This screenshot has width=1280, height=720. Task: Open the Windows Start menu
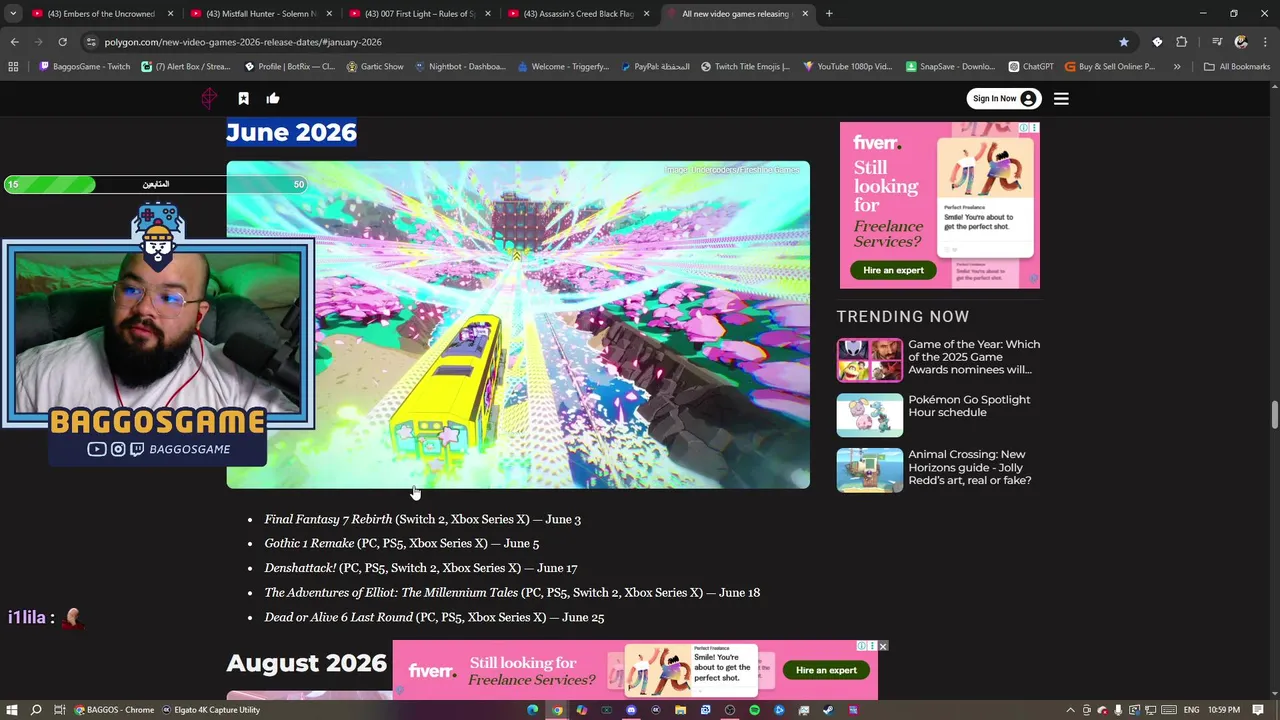[11, 710]
